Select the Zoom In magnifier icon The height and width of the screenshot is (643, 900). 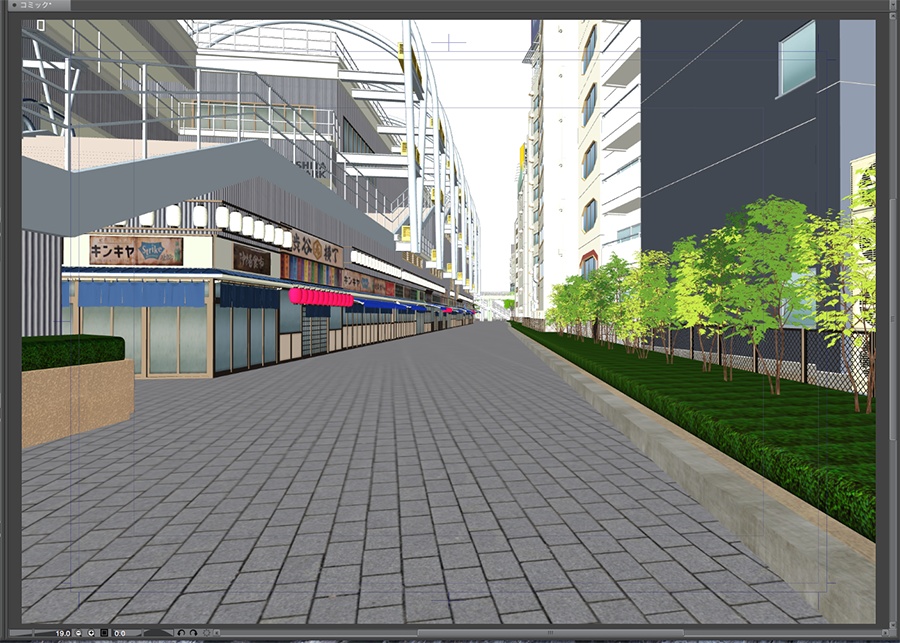tap(90, 632)
